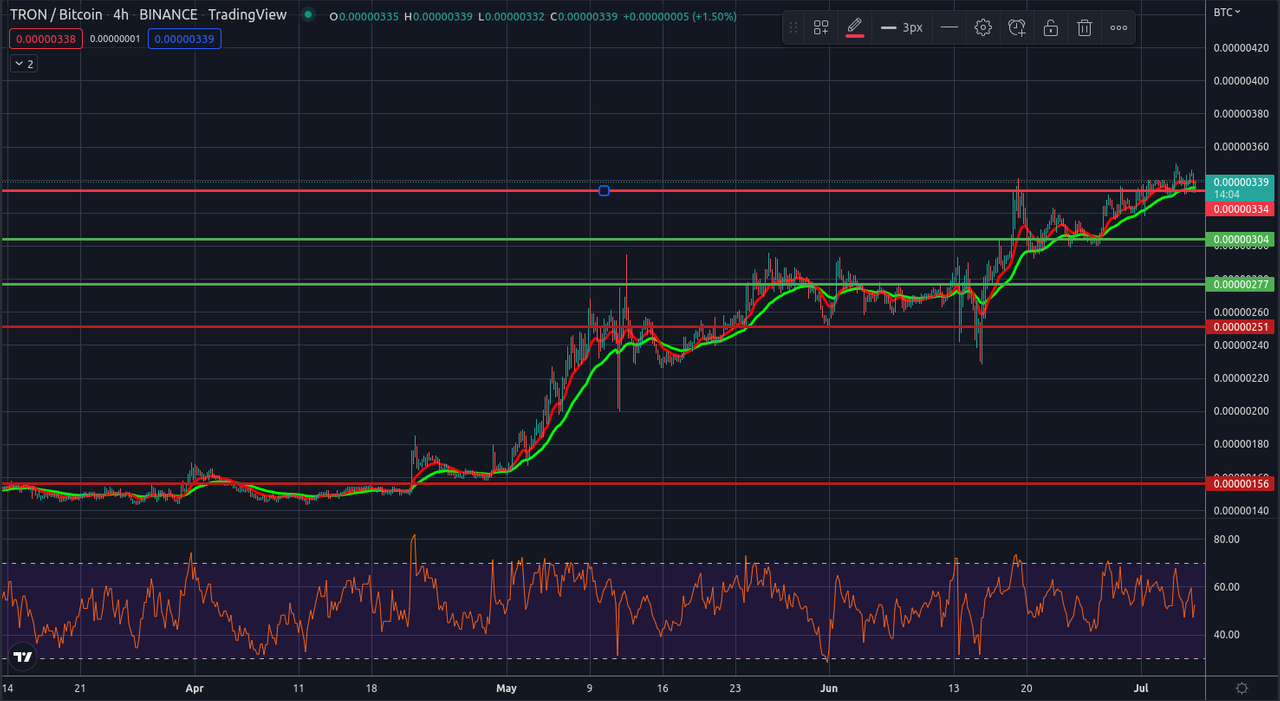Click the 0.00000156 red price label

[x=1239, y=484]
